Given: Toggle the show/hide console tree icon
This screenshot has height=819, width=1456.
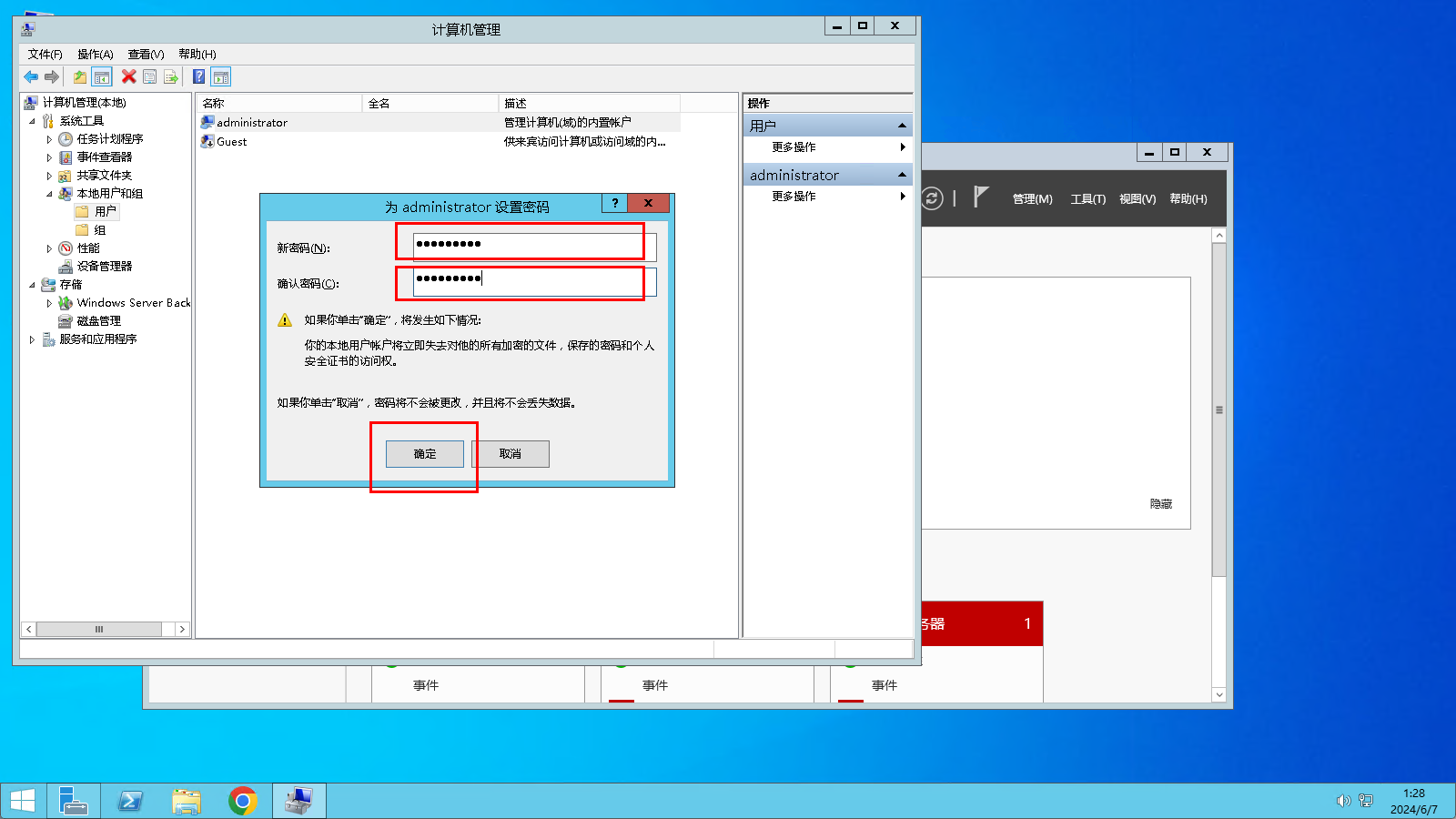Looking at the screenshot, I should 102,77.
